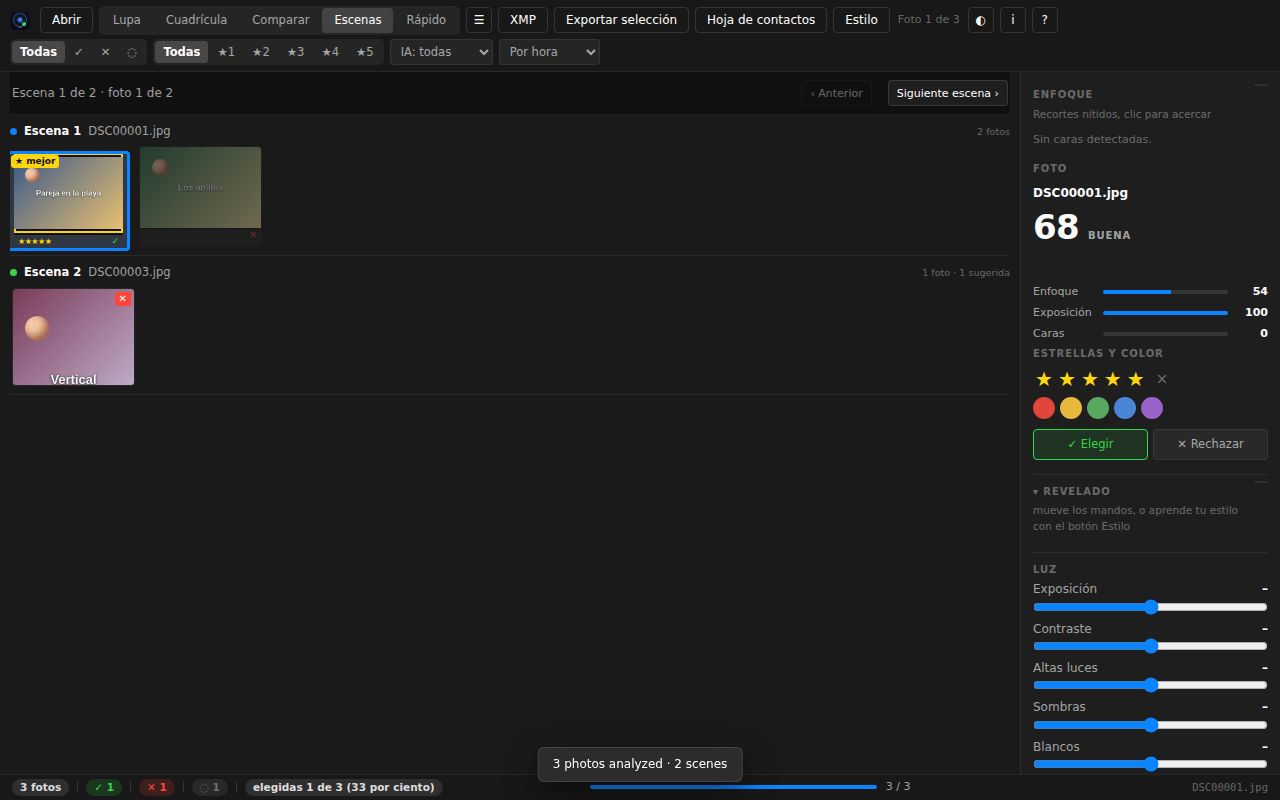Filter by ★2 rating
Image resolution: width=1280 pixels, height=800 pixels.
pos(261,52)
